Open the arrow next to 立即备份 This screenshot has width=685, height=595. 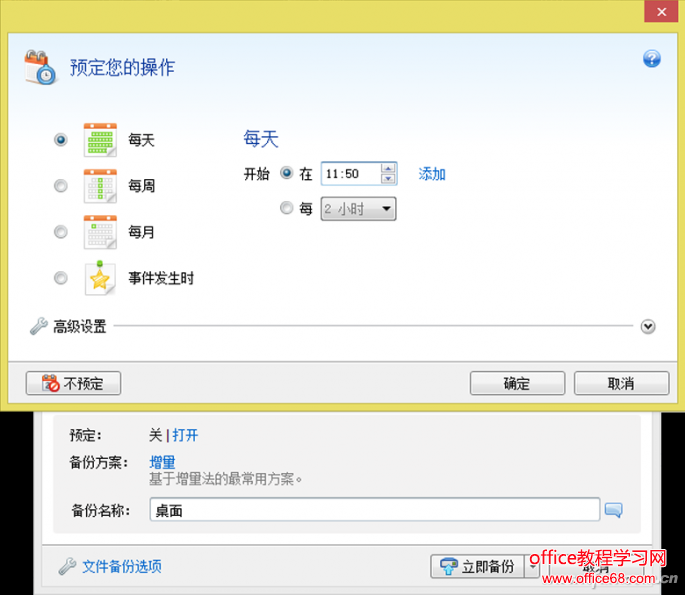(533, 566)
